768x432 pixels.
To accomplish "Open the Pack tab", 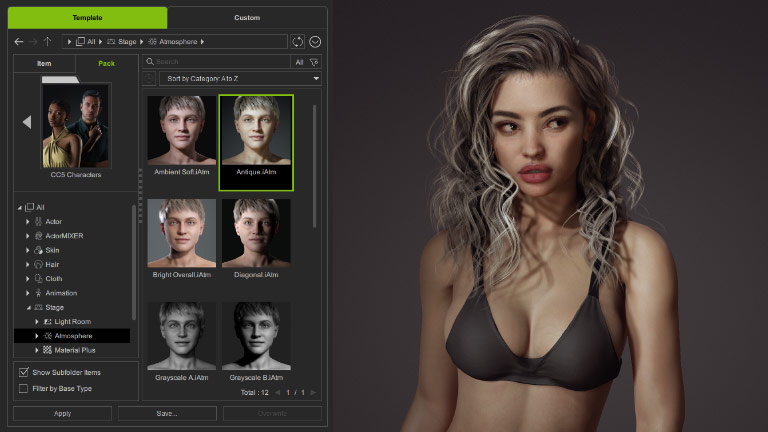I will point(106,64).
